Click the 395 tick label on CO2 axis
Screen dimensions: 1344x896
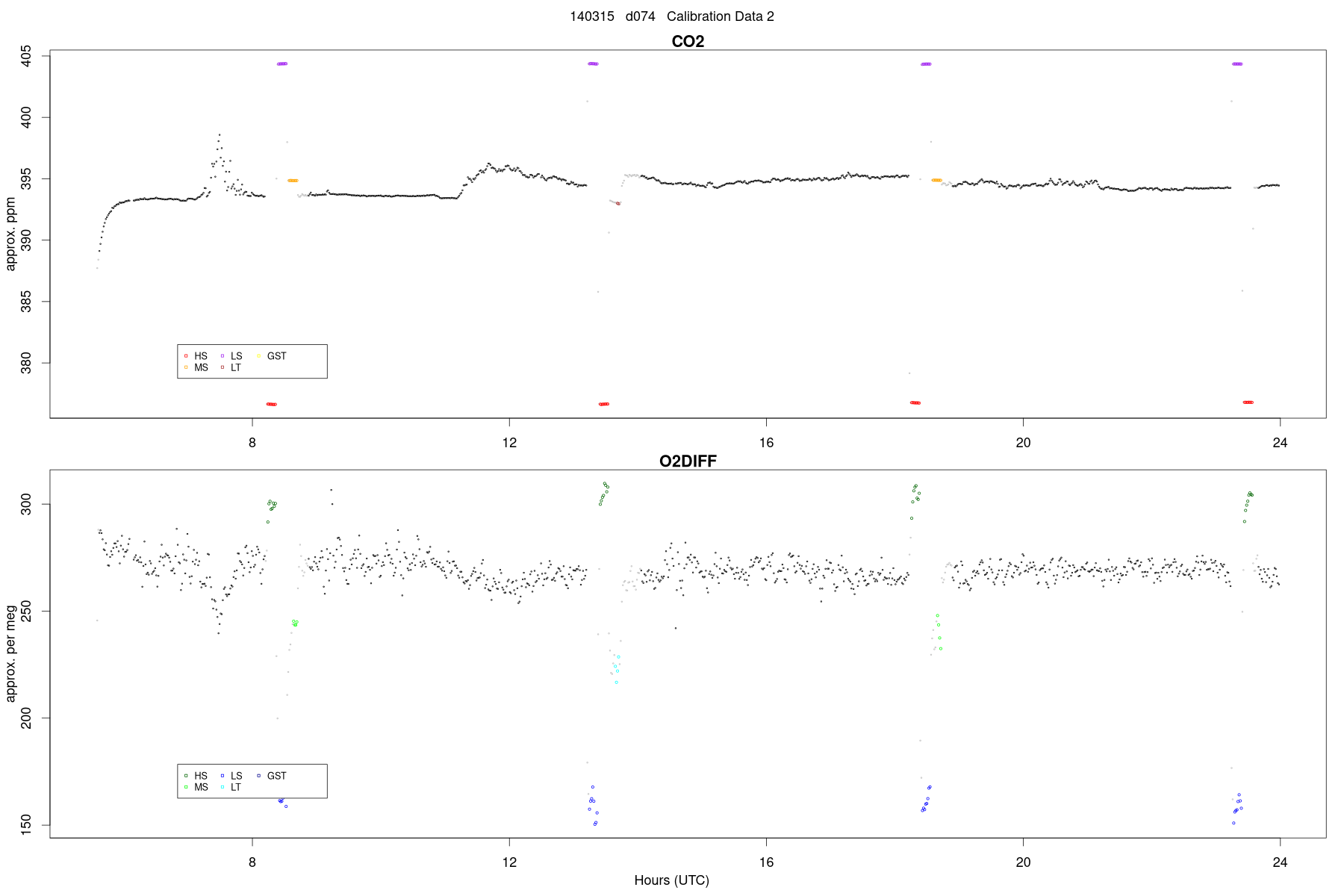(x=26, y=178)
